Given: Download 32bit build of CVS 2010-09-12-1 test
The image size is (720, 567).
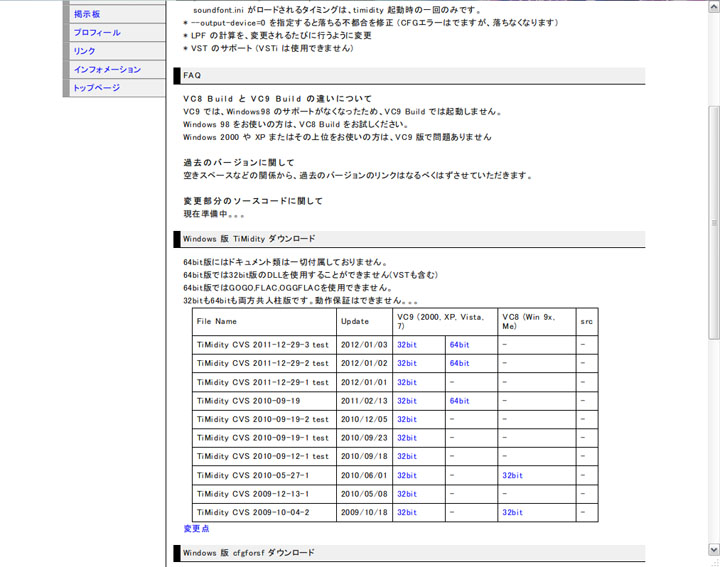Looking at the screenshot, I should pos(407,456).
